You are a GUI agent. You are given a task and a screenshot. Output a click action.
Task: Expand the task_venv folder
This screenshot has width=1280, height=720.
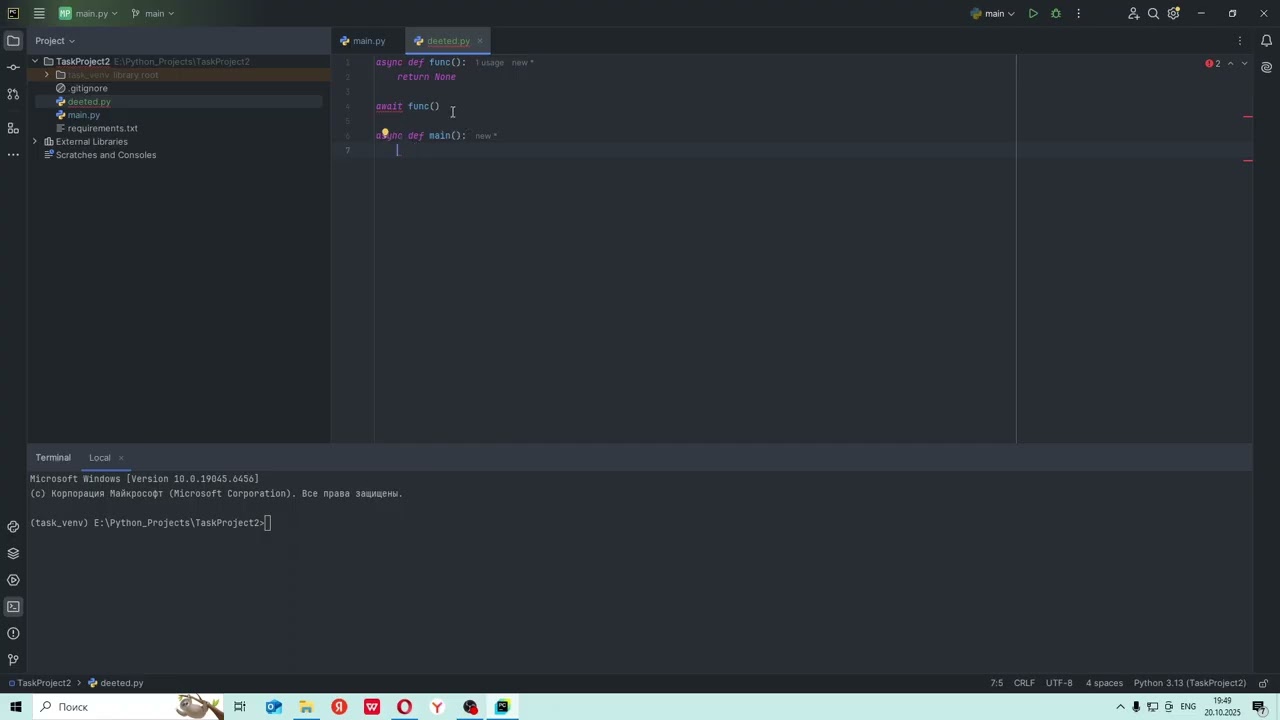click(47, 75)
